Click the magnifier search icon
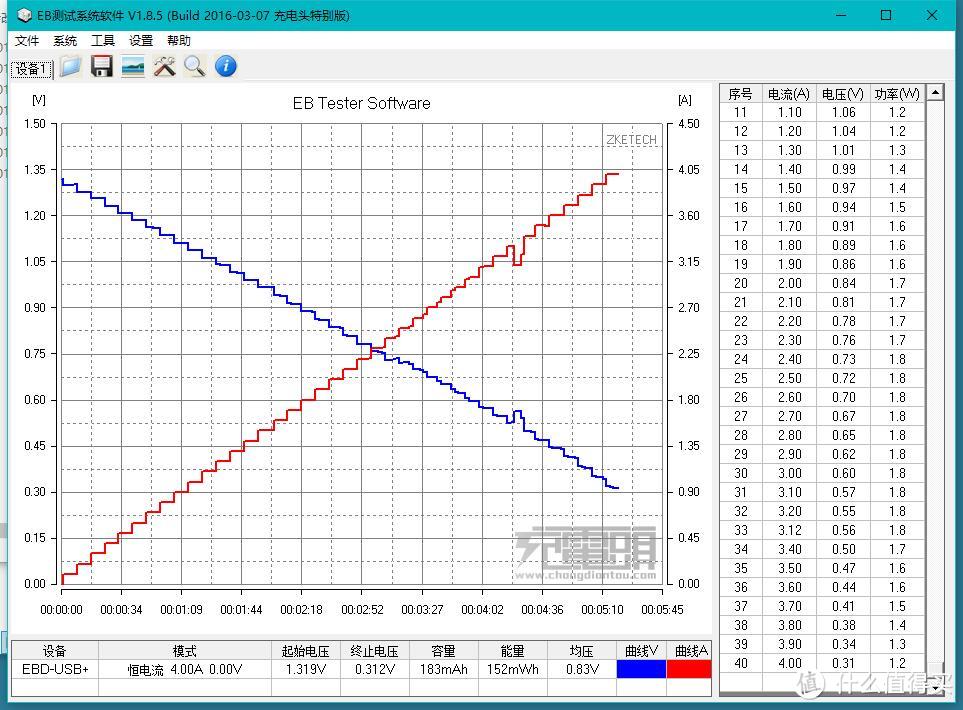Screen dimensions: 963x710 tap(195, 66)
